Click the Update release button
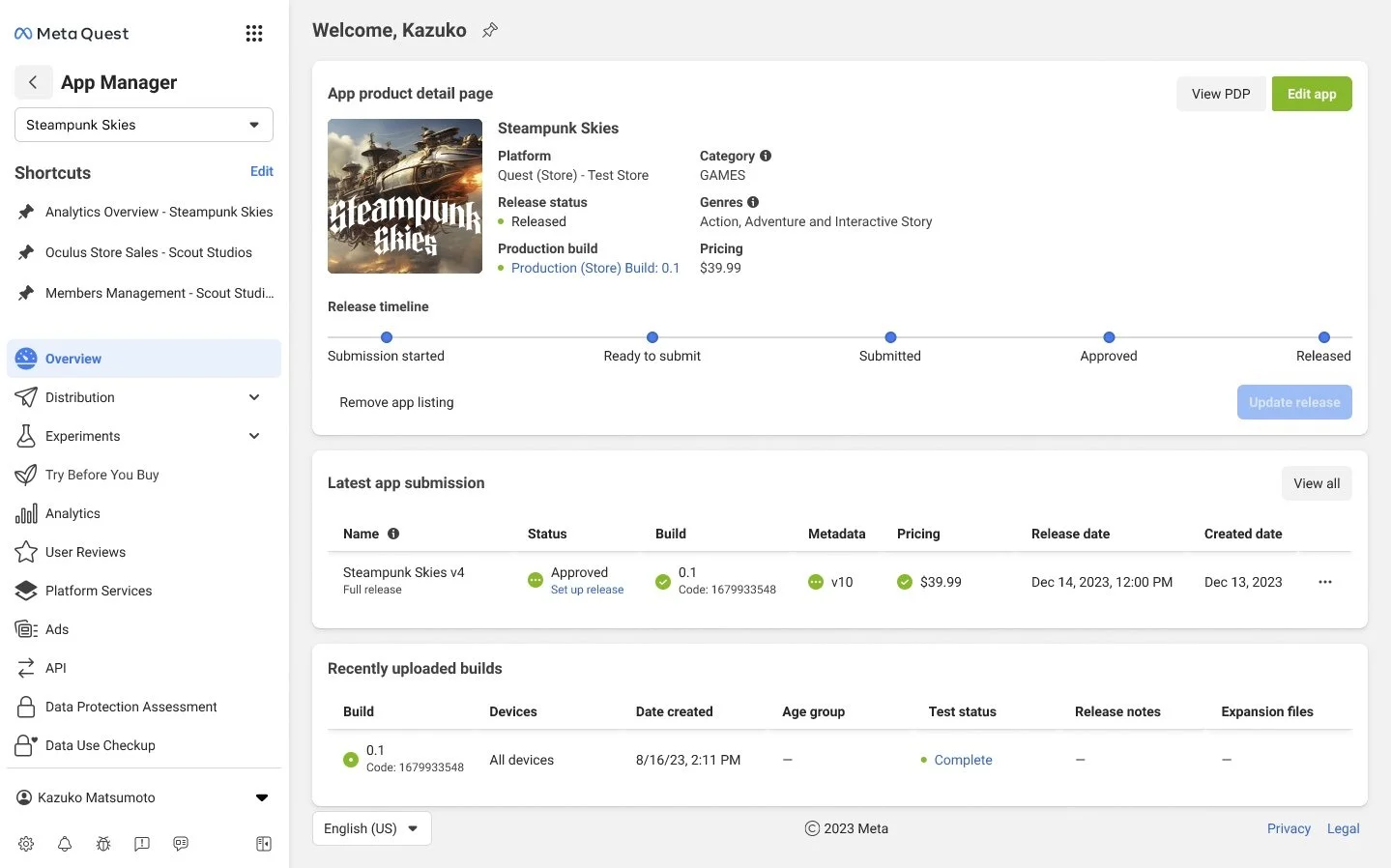 [1294, 402]
